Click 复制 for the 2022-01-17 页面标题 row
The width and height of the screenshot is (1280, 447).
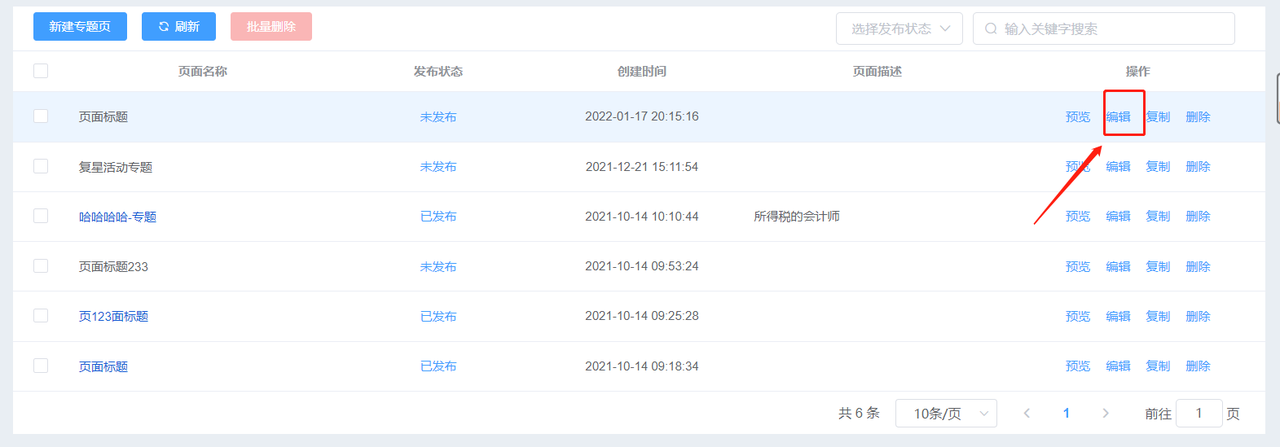tap(1158, 117)
